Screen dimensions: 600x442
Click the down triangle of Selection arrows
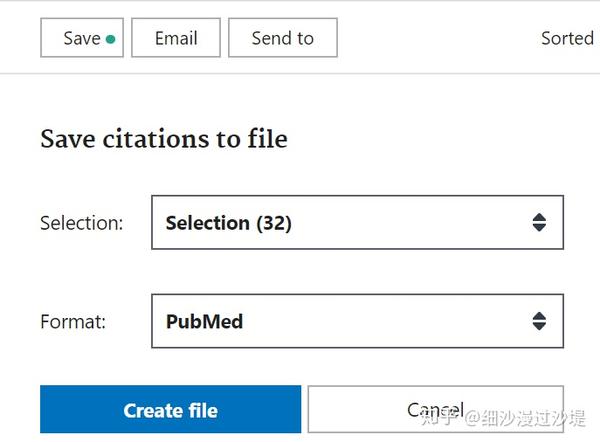point(539,228)
